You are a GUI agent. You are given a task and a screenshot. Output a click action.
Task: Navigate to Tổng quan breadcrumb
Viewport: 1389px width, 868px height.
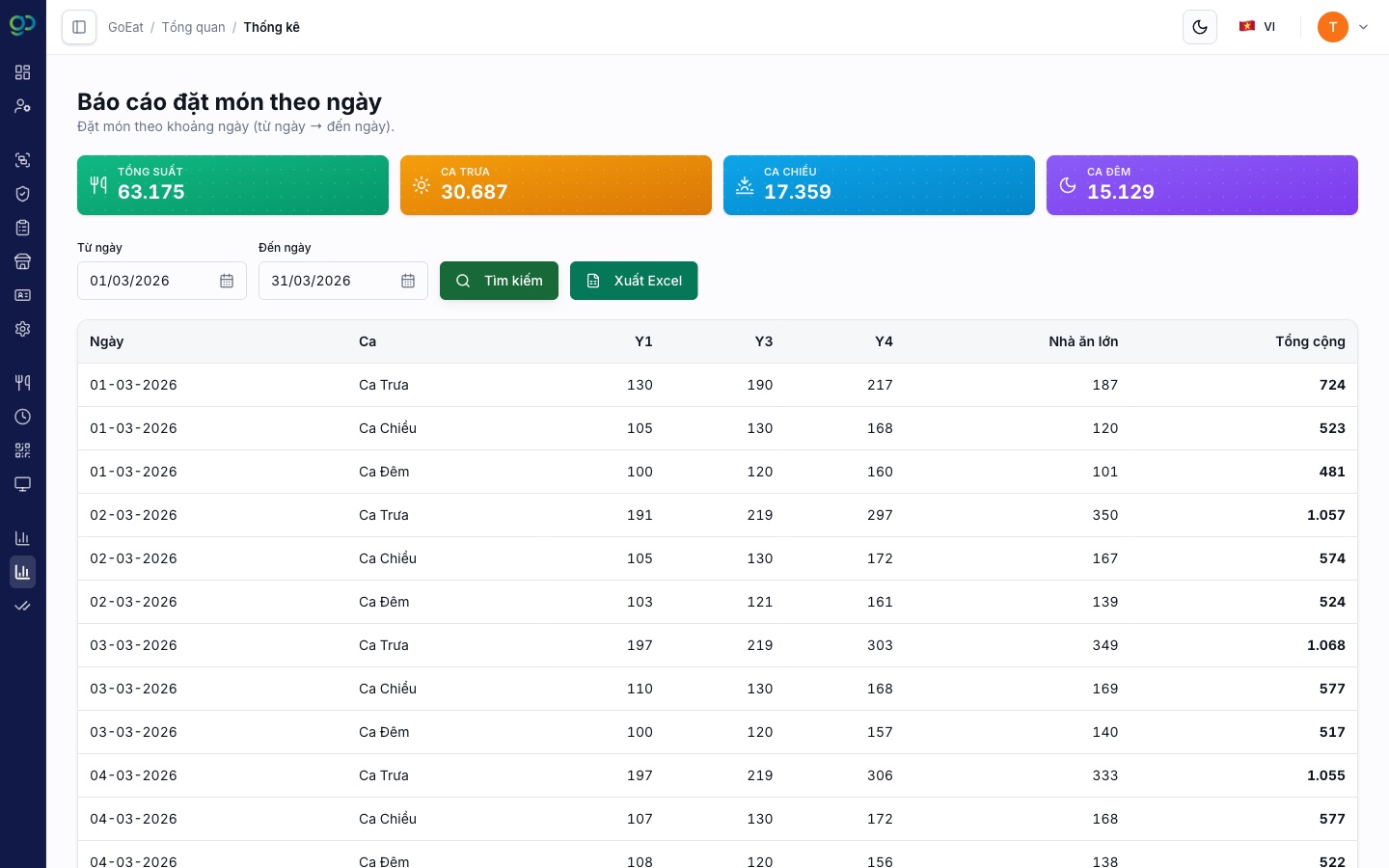click(x=193, y=27)
